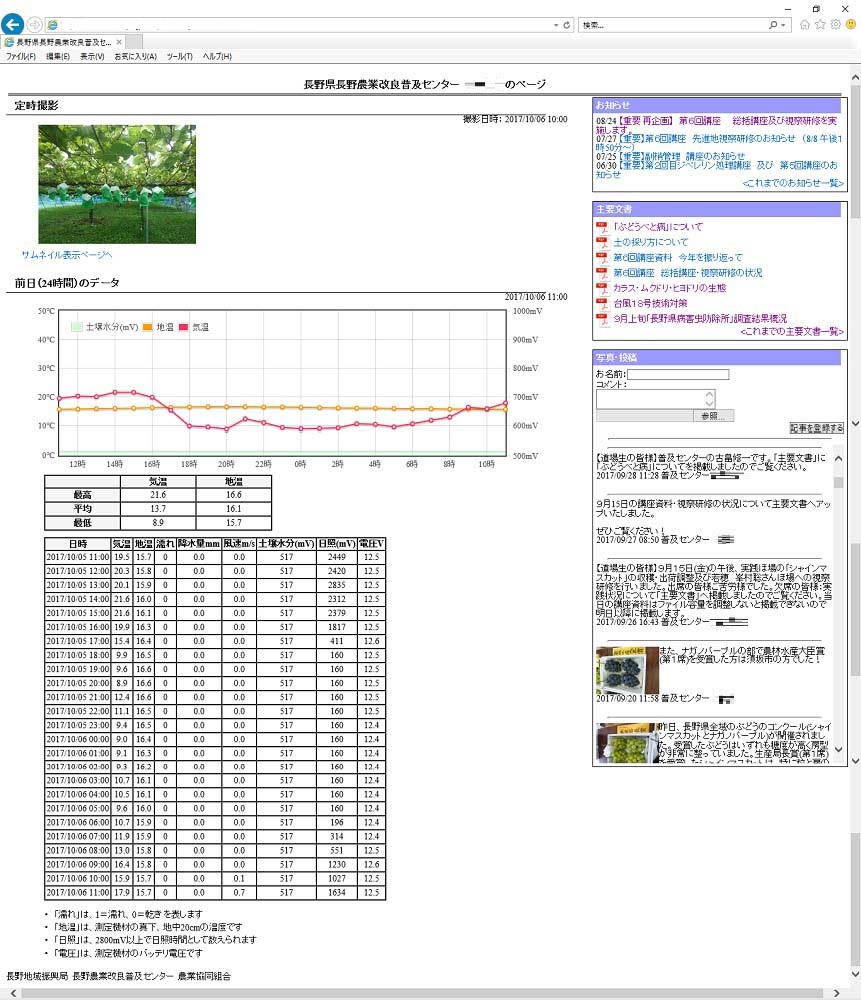
Task: Open the 編集(E) menu
Action: pos(58,57)
